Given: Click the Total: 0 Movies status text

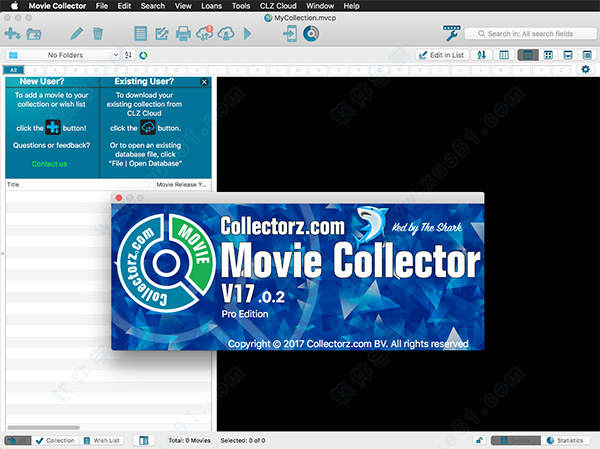Looking at the screenshot, I should [189, 441].
